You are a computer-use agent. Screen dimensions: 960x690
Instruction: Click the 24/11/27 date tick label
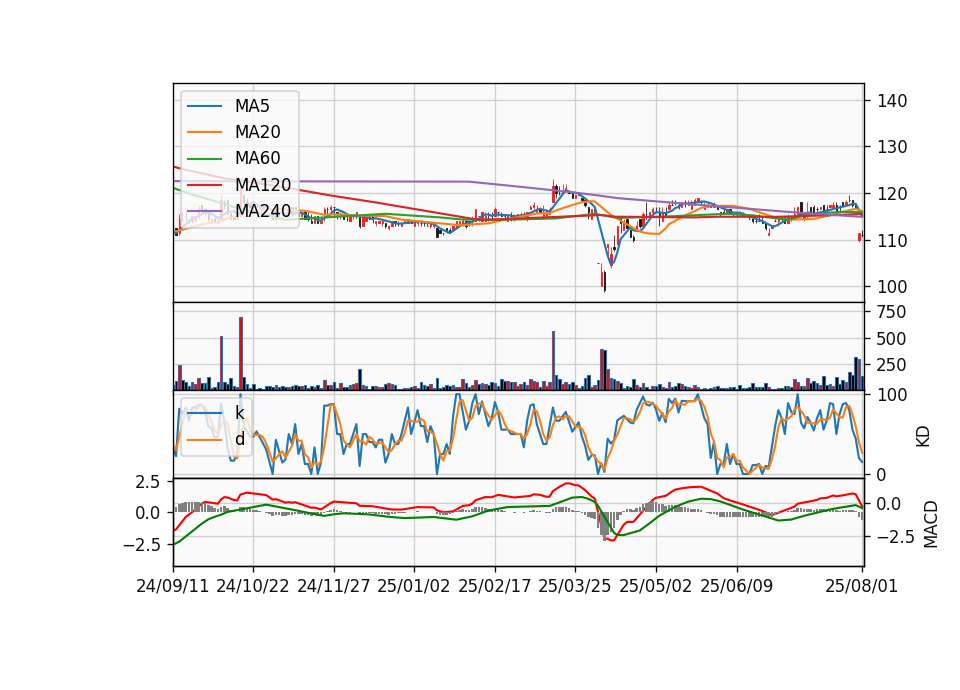[x=334, y=586]
